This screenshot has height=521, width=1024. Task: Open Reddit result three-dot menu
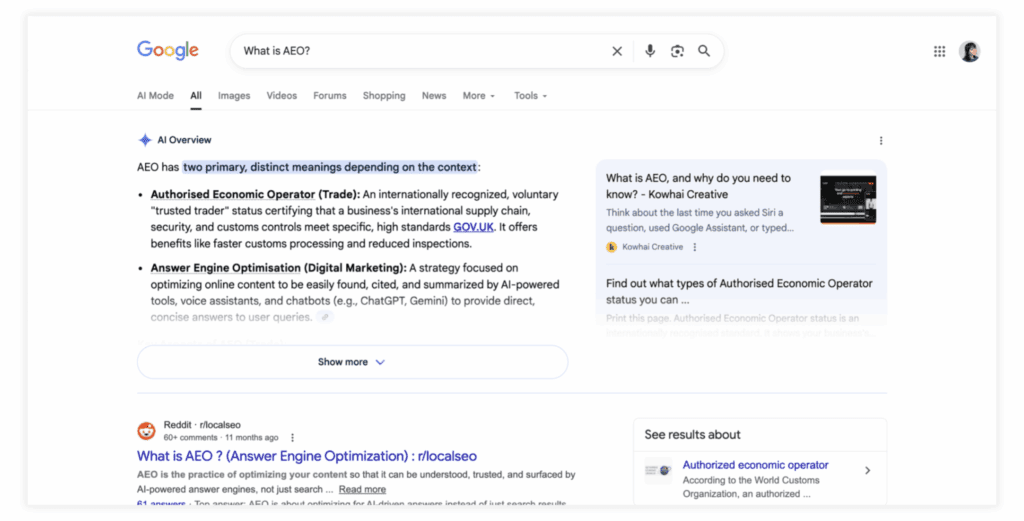point(292,437)
